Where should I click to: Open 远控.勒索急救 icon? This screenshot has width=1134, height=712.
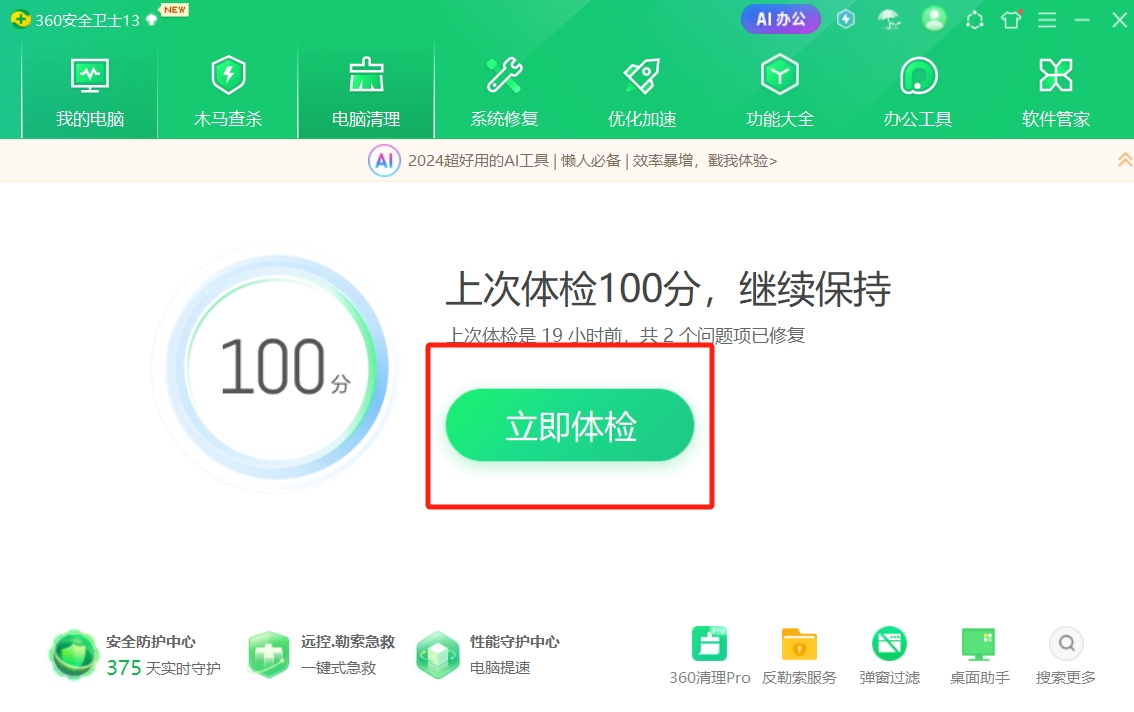268,653
